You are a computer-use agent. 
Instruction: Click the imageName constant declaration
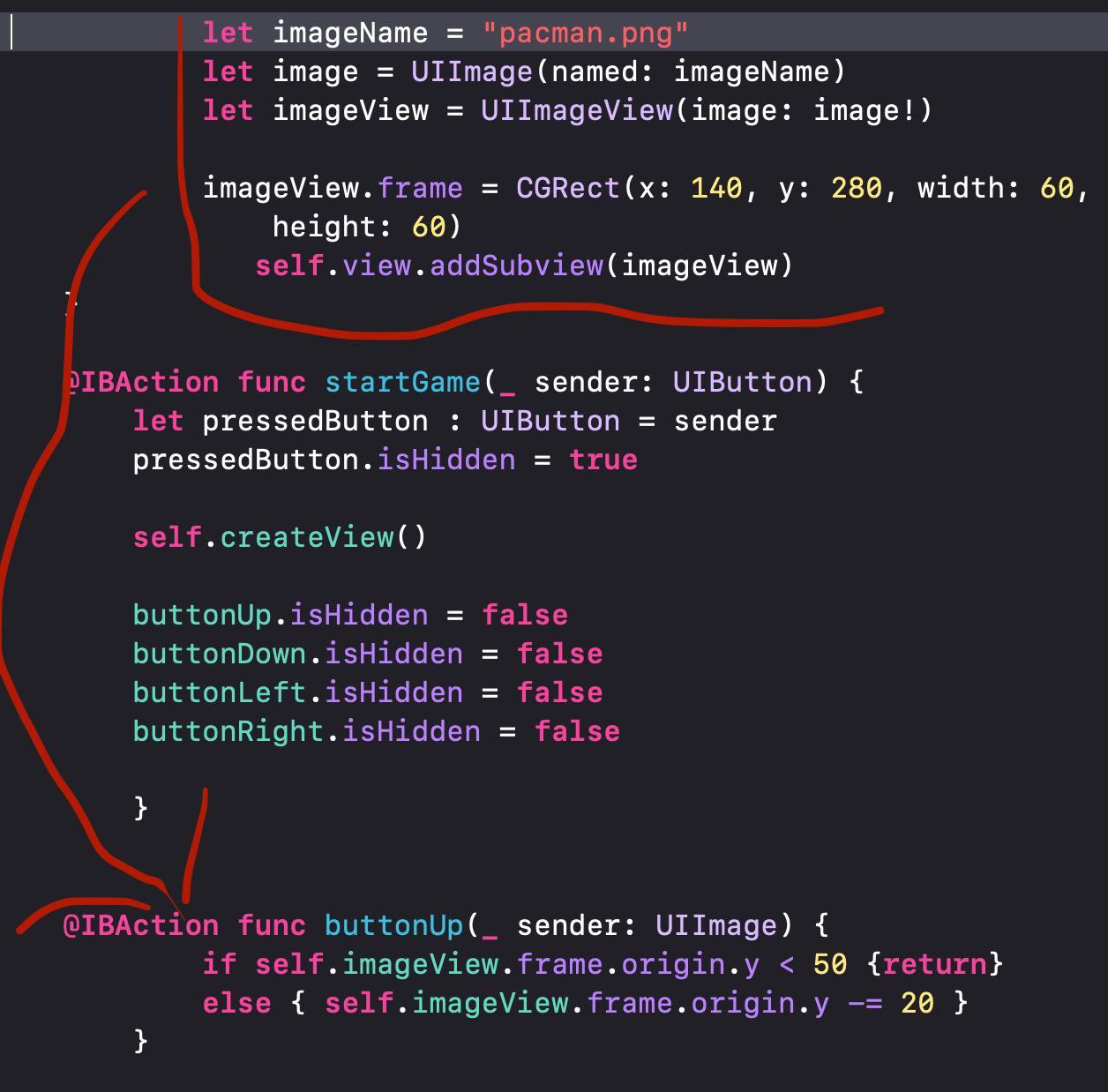pyautogui.click(x=350, y=34)
